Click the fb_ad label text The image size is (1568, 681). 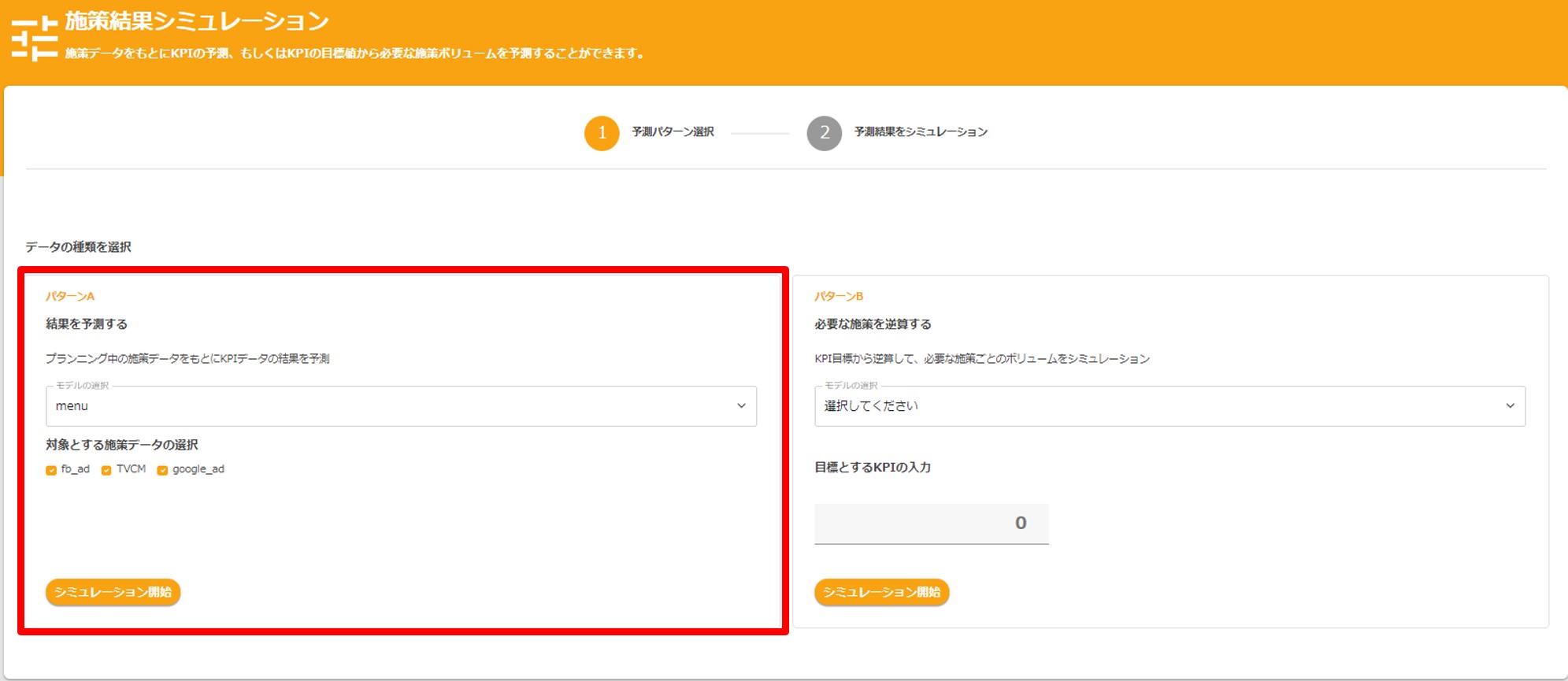(x=76, y=469)
